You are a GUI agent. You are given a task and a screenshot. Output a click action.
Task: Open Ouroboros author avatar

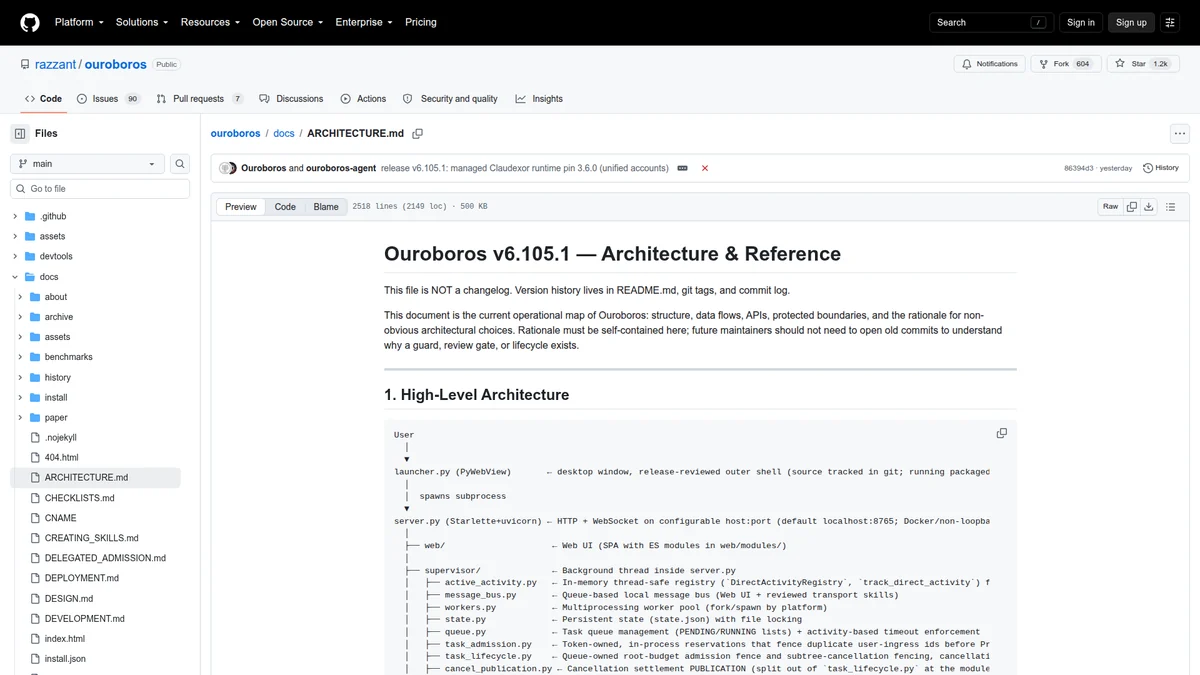(x=227, y=168)
